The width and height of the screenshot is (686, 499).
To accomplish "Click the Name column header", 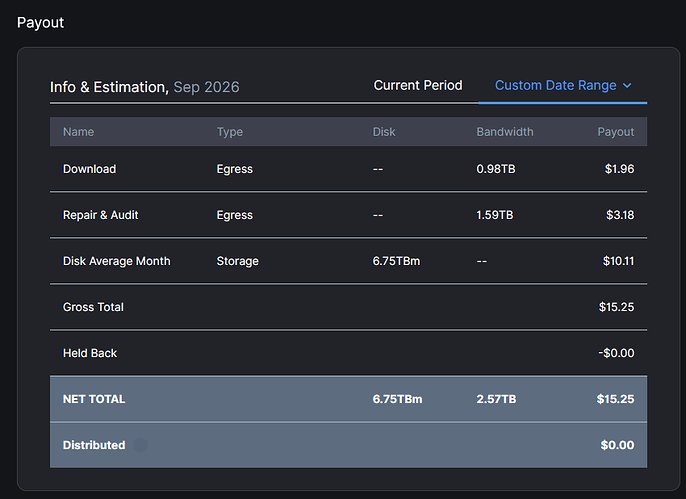I will [x=78, y=132].
